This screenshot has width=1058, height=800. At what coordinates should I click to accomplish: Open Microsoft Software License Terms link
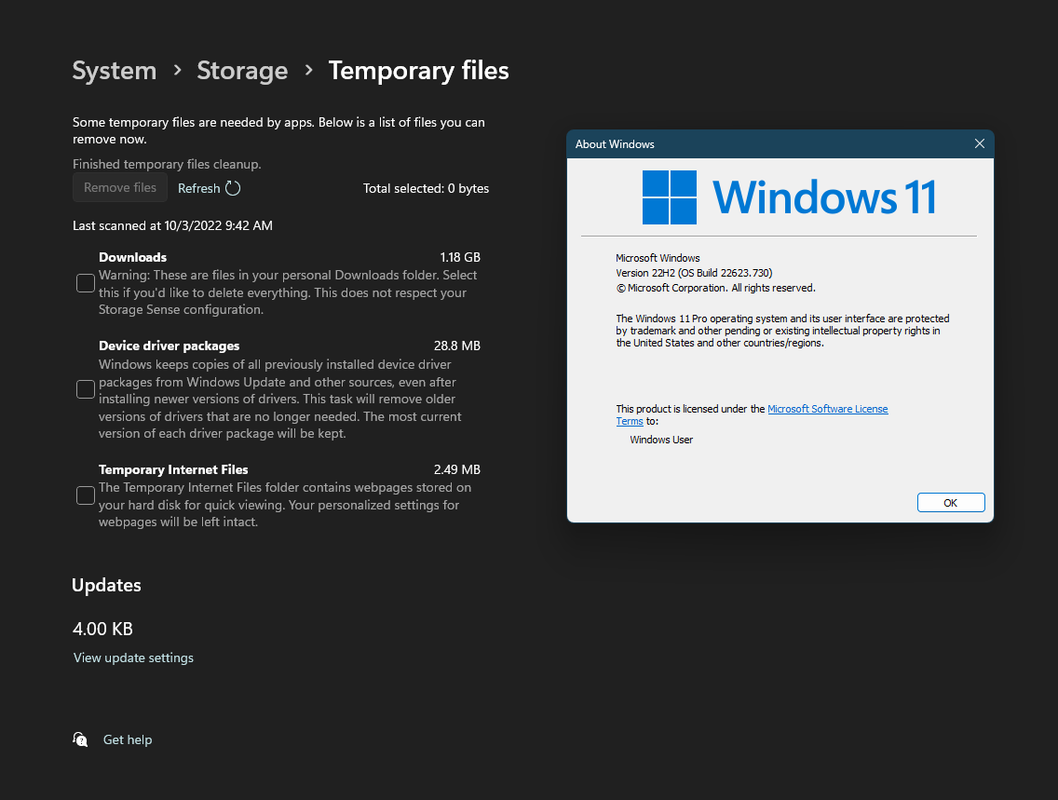click(827, 409)
